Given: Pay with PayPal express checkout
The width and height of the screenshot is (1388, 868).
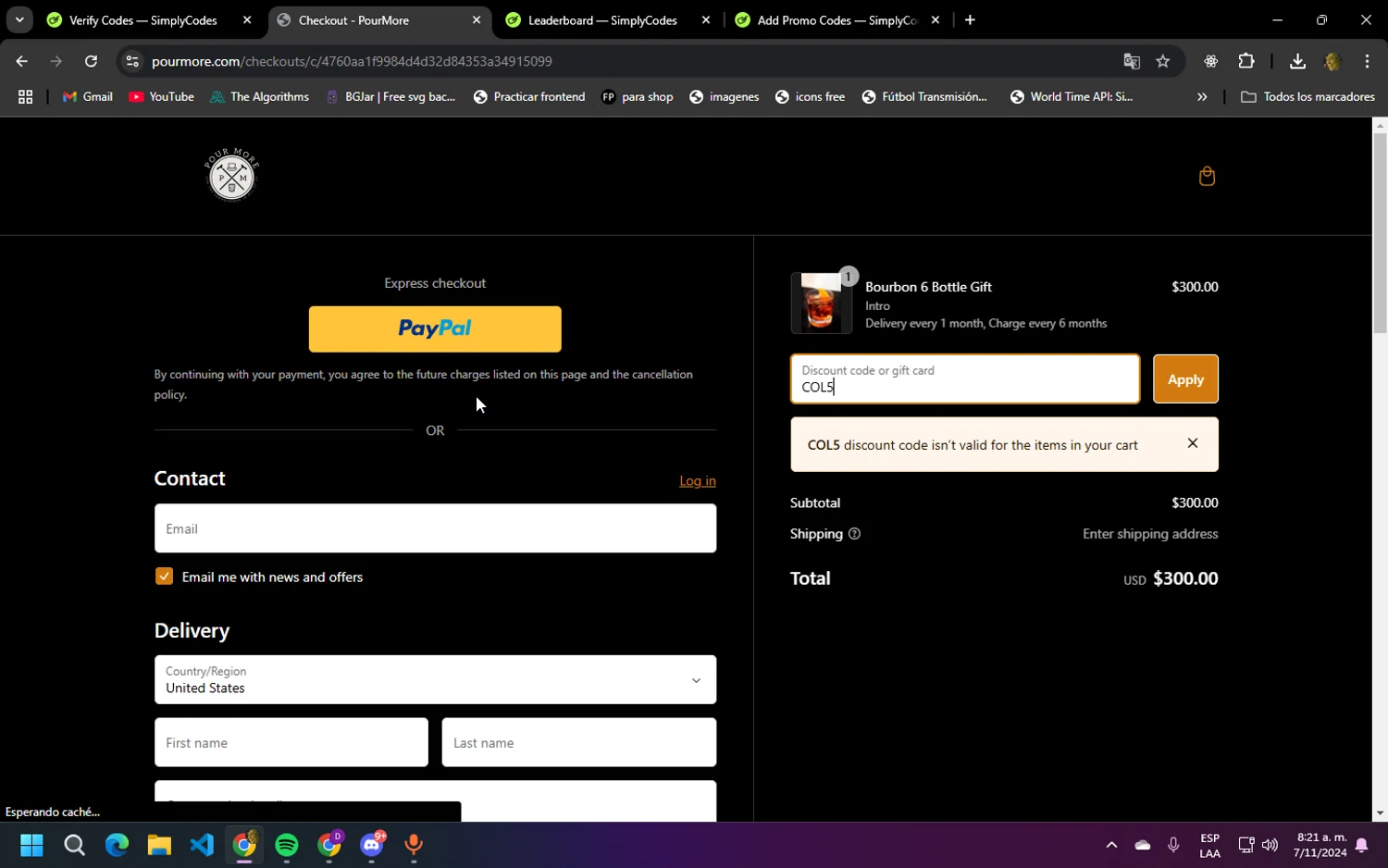Looking at the screenshot, I should [435, 329].
